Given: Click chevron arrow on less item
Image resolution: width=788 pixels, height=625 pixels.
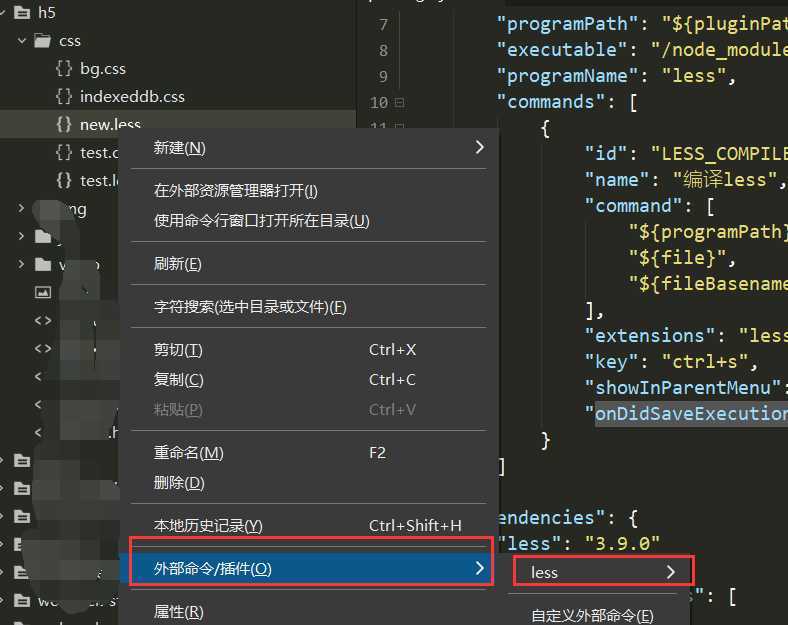Looking at the screenshot, I should tap(670, 572).
